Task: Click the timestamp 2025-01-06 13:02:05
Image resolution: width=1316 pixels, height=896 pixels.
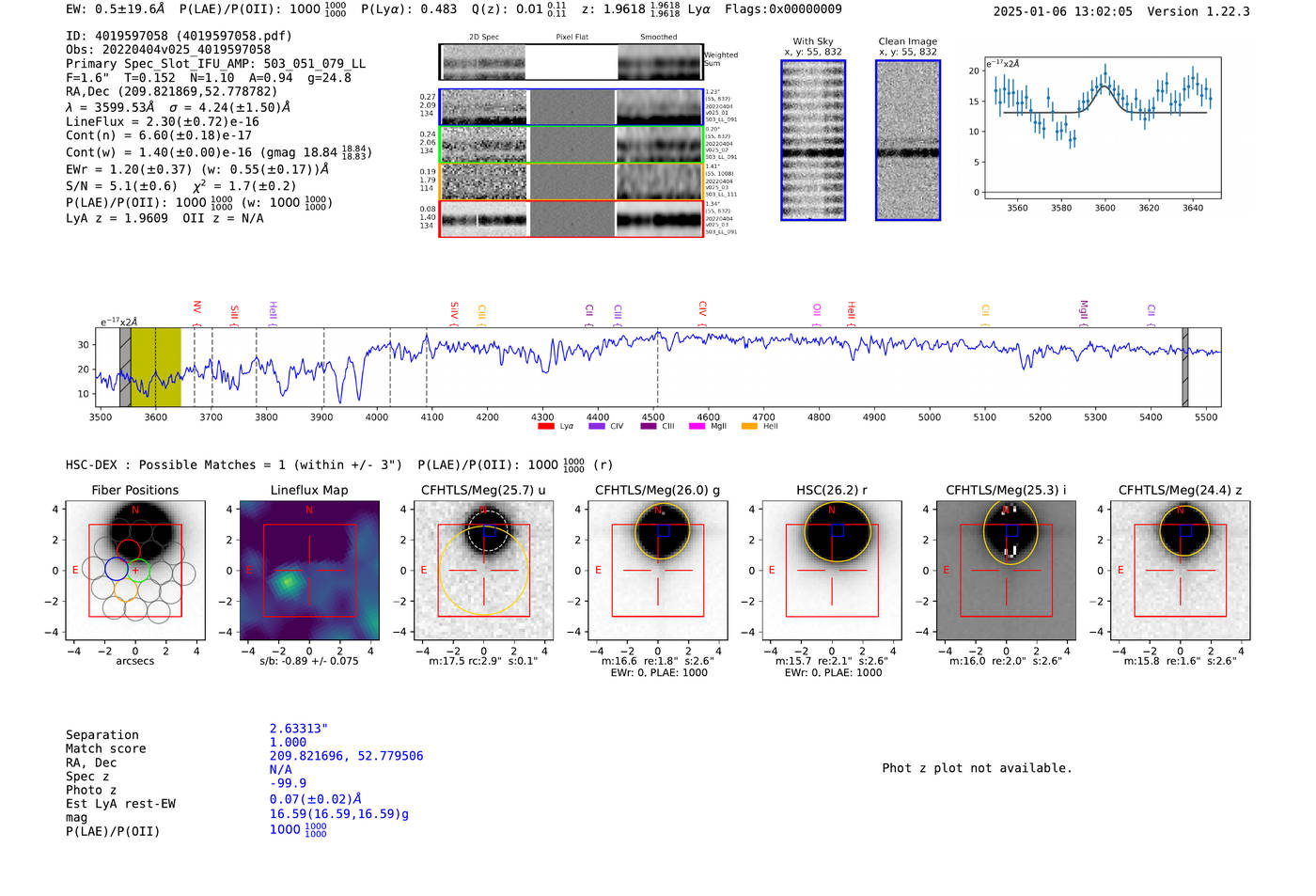Action: (x=1062, y=11)
